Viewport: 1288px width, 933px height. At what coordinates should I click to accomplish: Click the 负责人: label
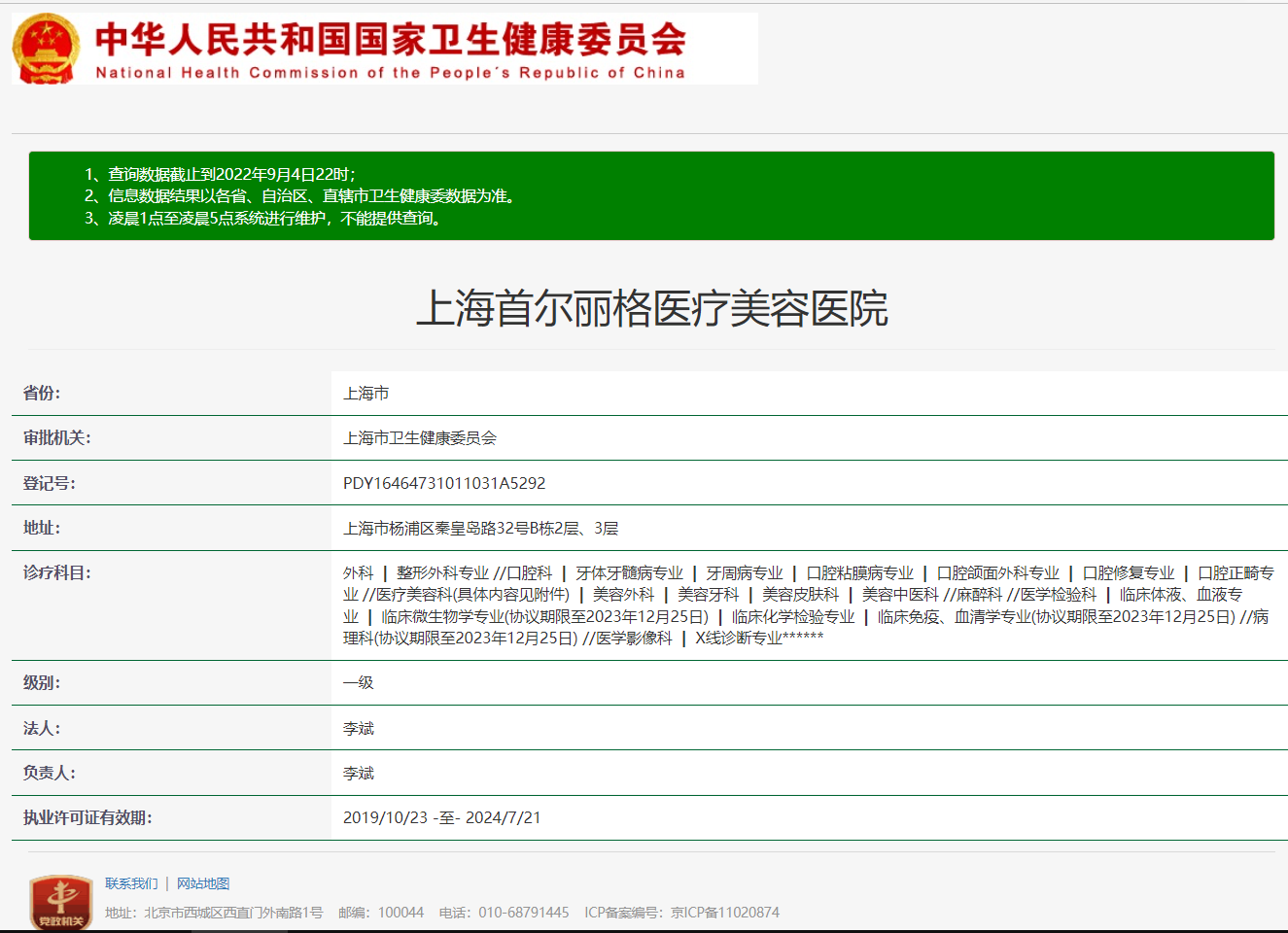(50, 774)
